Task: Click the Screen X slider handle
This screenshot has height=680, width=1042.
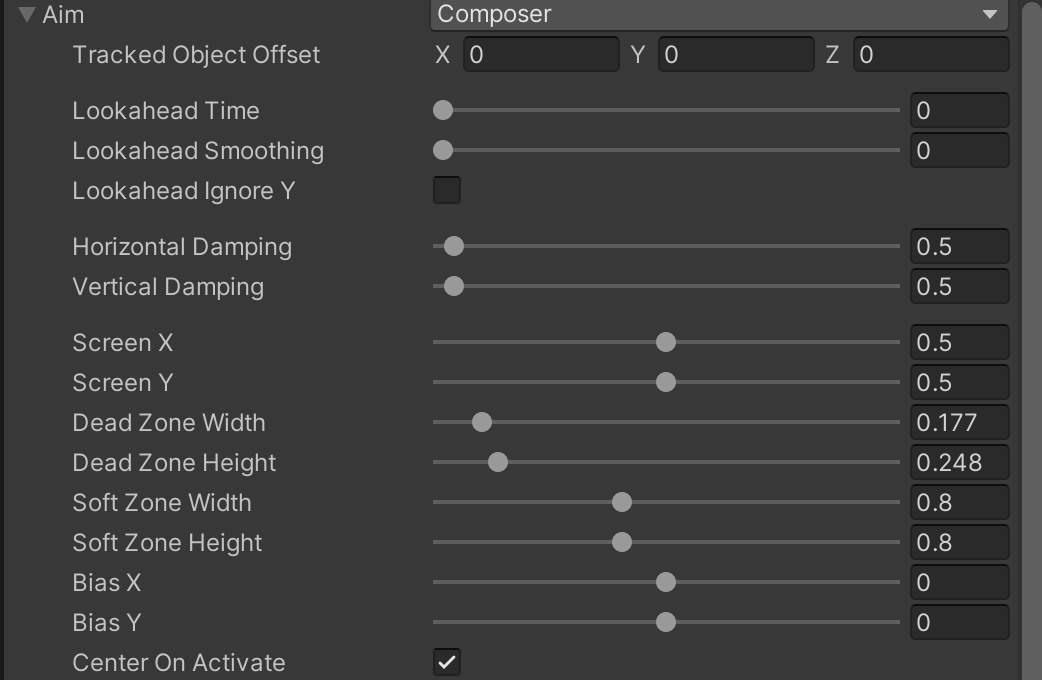Action: pyautogui.click(x=666, y=342)
